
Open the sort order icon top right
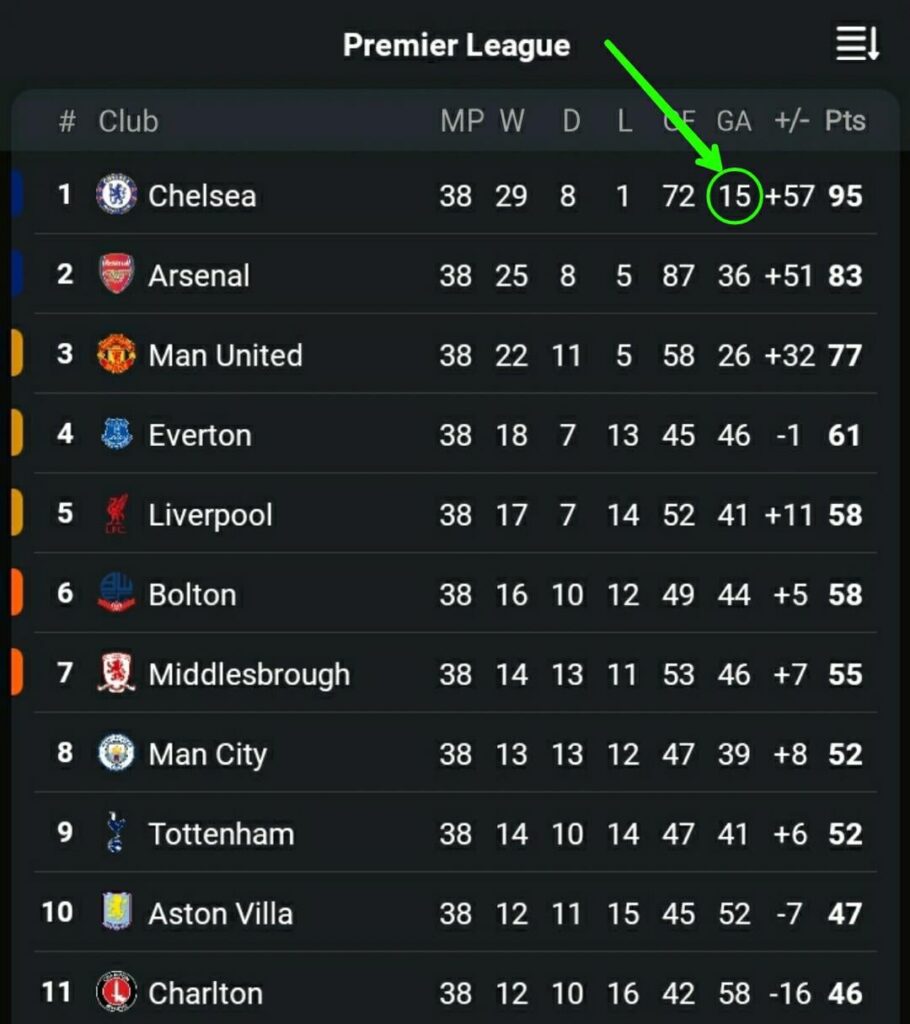pos(856,45)
